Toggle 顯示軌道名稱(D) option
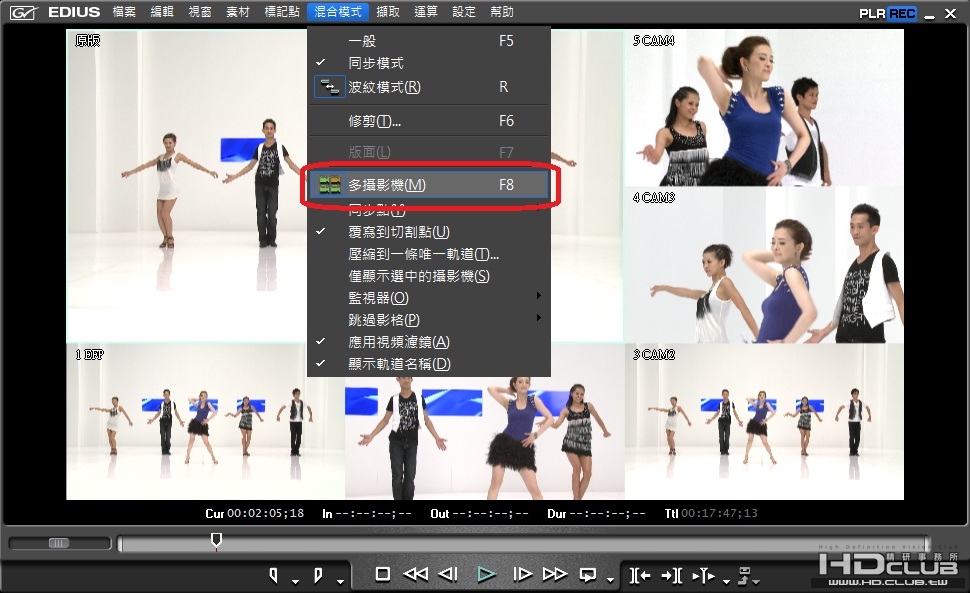Screen dimensions: 970x593 coord(429,364)
